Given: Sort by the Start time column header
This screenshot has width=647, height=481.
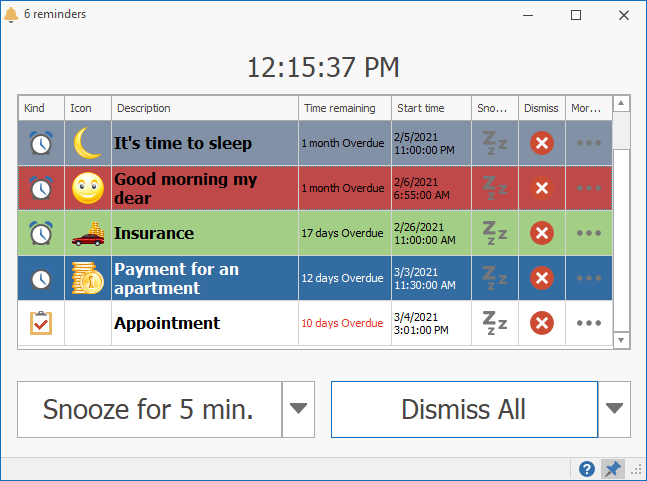Looking at the screenshot, I should click(431, 108).
